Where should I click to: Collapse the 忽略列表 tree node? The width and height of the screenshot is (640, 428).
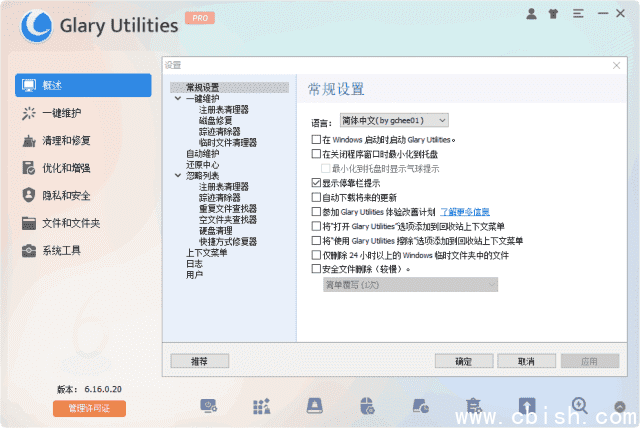[177, 176]
